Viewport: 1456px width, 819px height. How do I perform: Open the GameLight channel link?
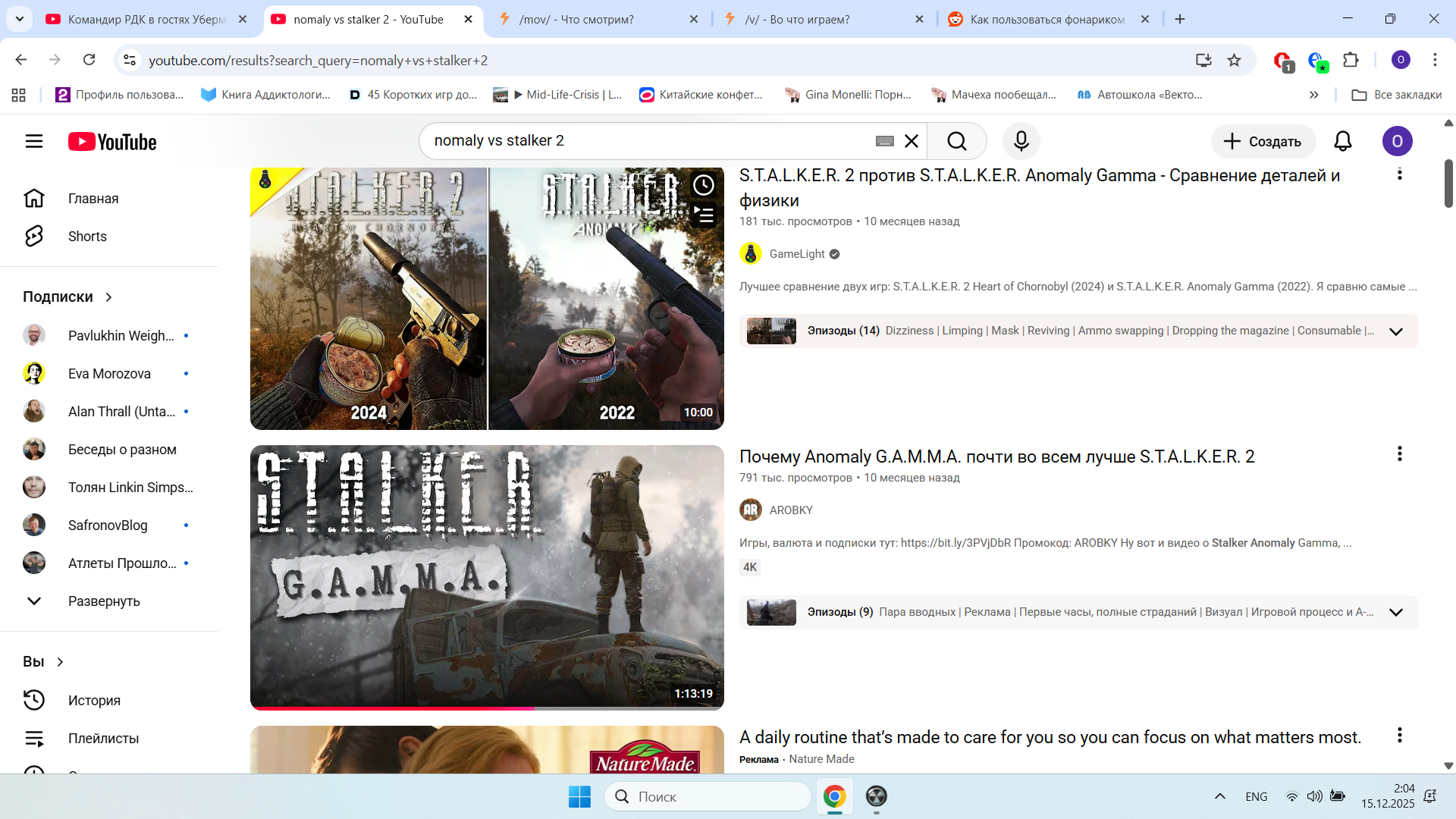click(796, 254)
